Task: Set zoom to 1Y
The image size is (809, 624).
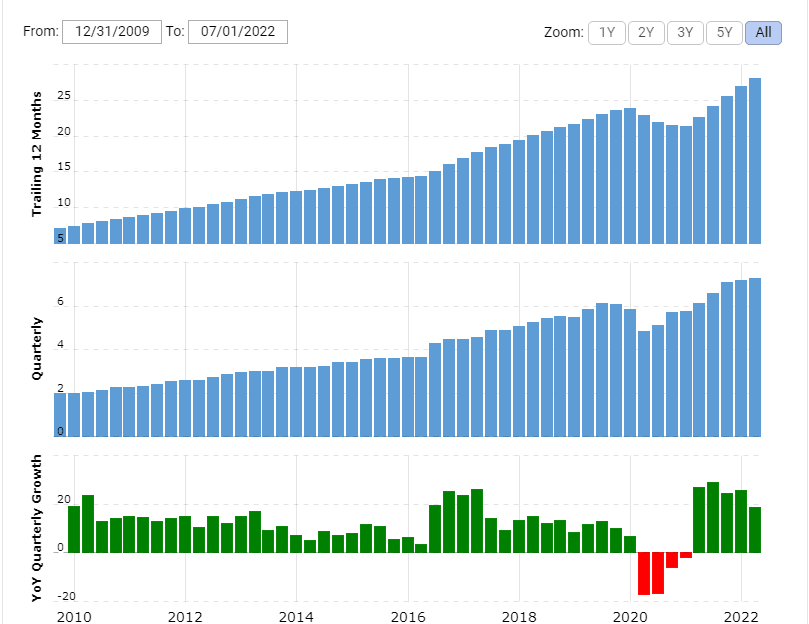Action: tap(606, 32)
